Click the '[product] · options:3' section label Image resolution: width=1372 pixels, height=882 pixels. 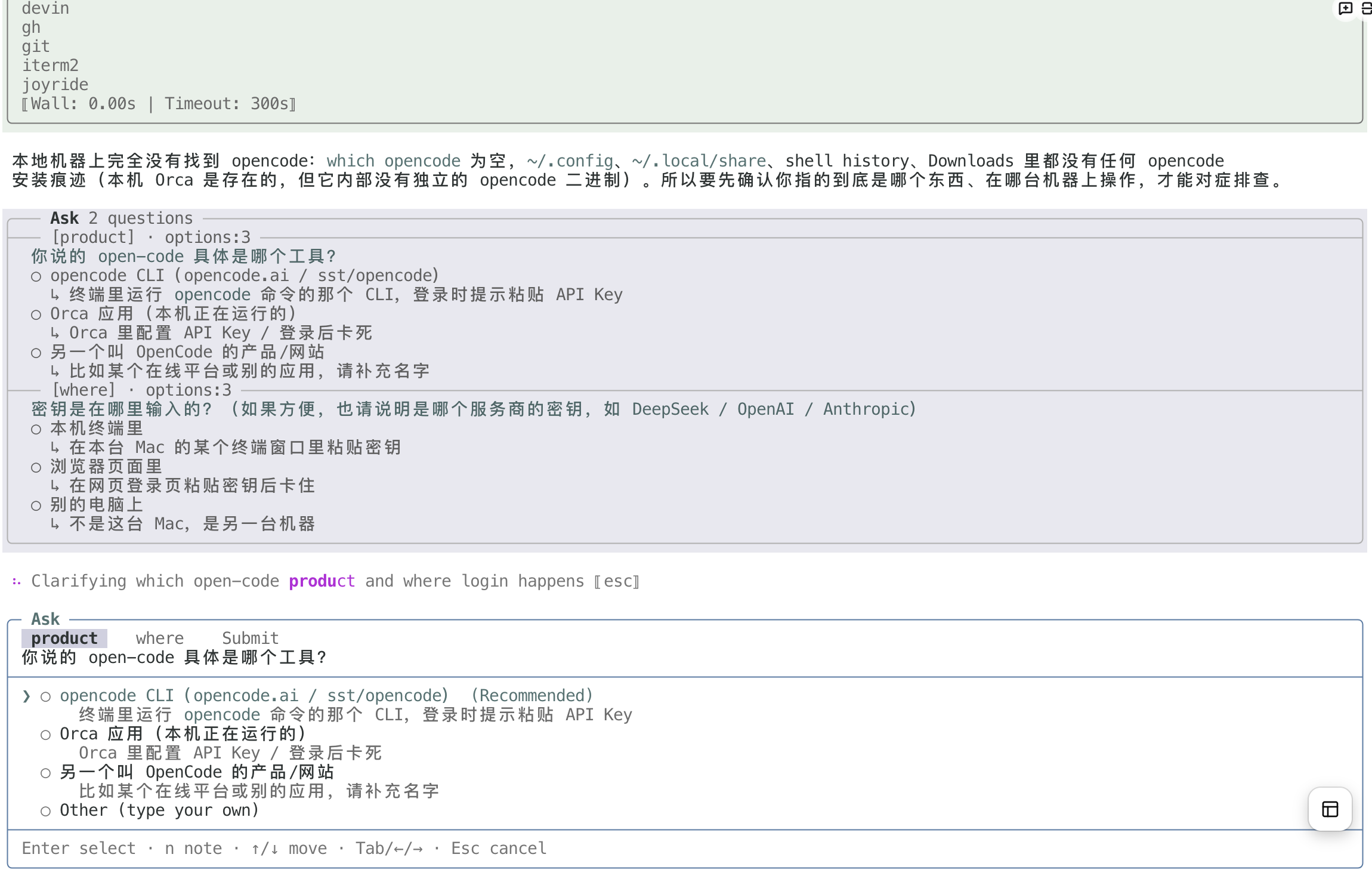[152, 237]
